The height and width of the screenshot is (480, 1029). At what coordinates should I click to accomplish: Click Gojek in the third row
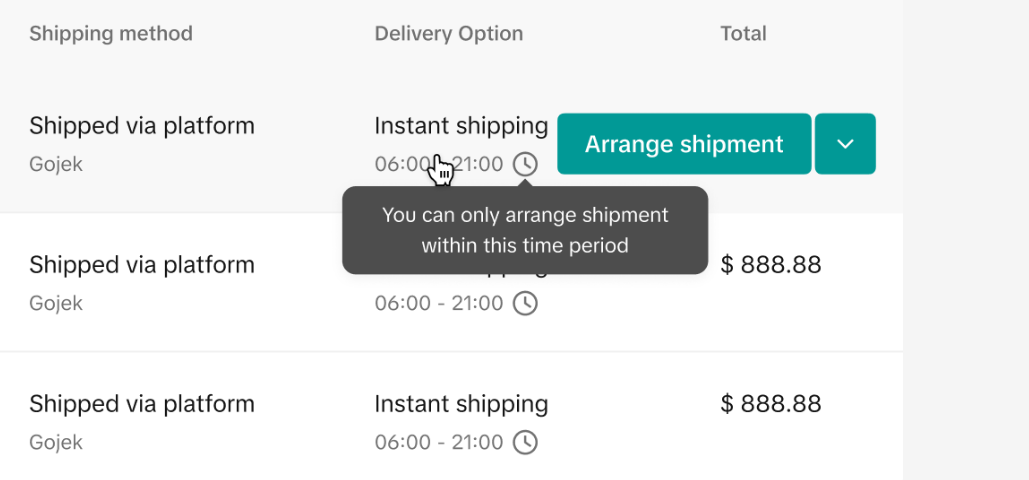(x=56, y=442)
